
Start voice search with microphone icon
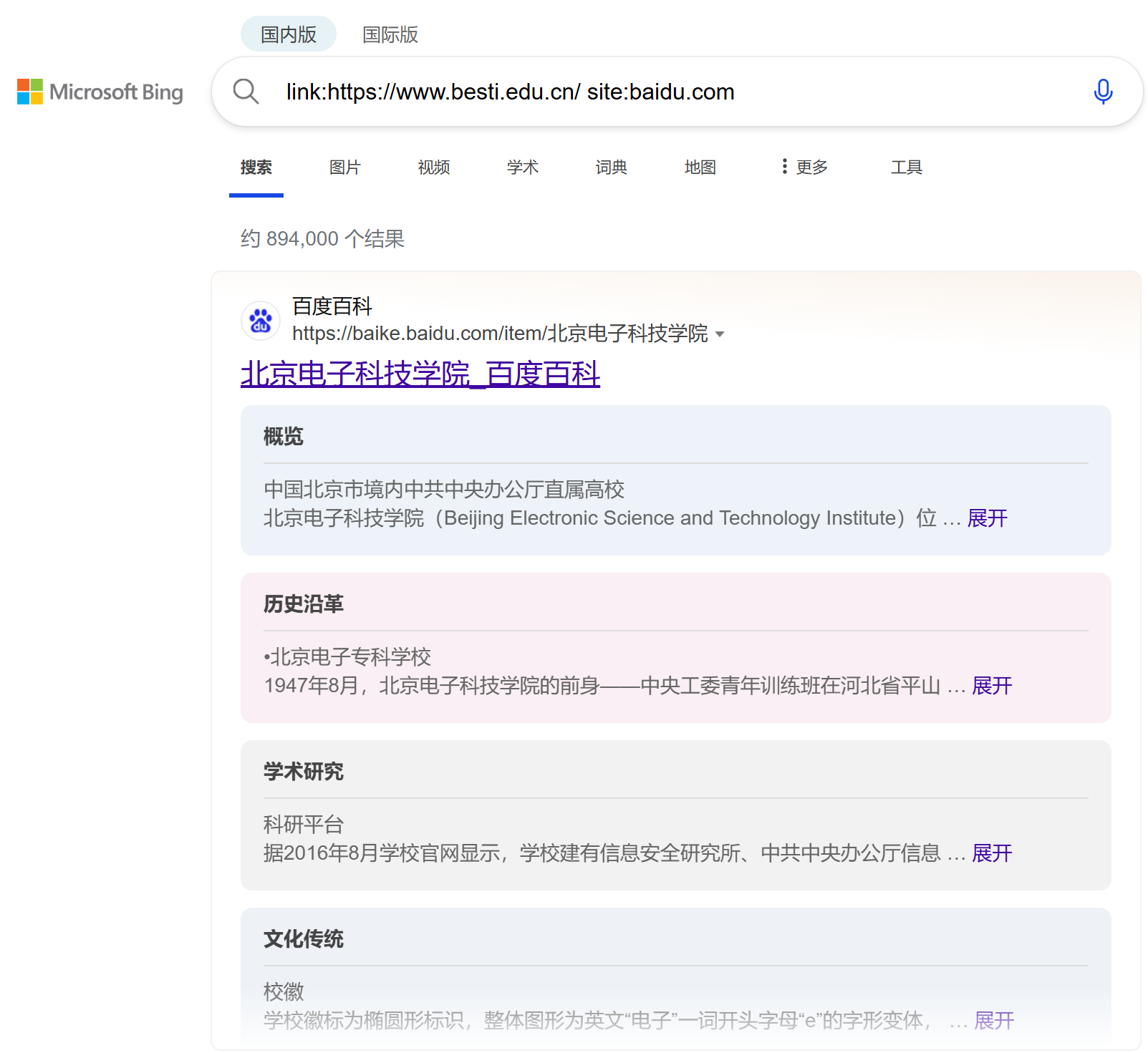coord(1103,92)
